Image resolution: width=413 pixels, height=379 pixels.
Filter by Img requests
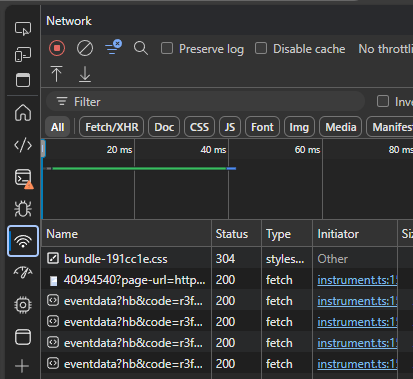pos(299,127)
